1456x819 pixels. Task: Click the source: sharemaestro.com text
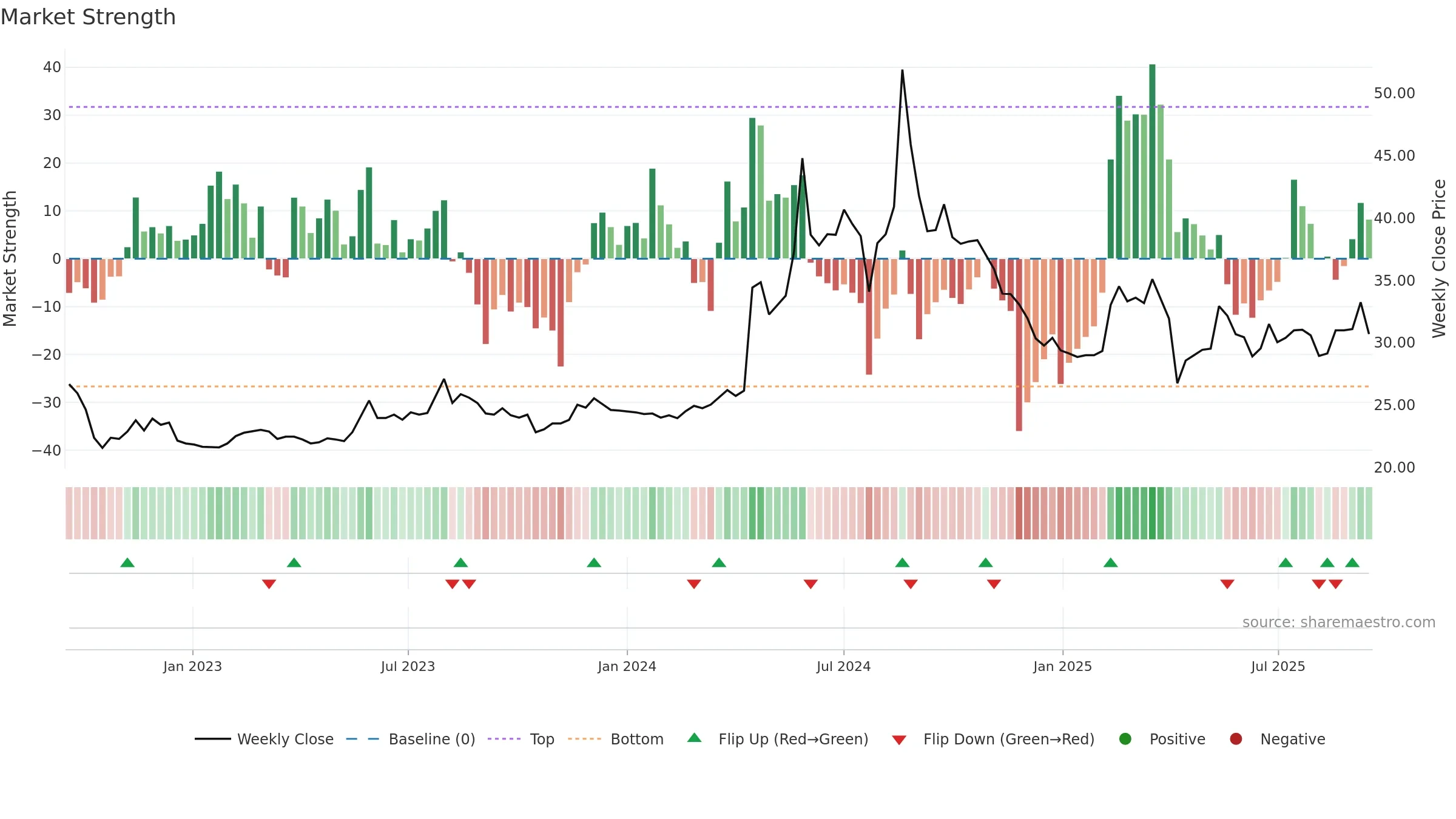coord(1339,622)
